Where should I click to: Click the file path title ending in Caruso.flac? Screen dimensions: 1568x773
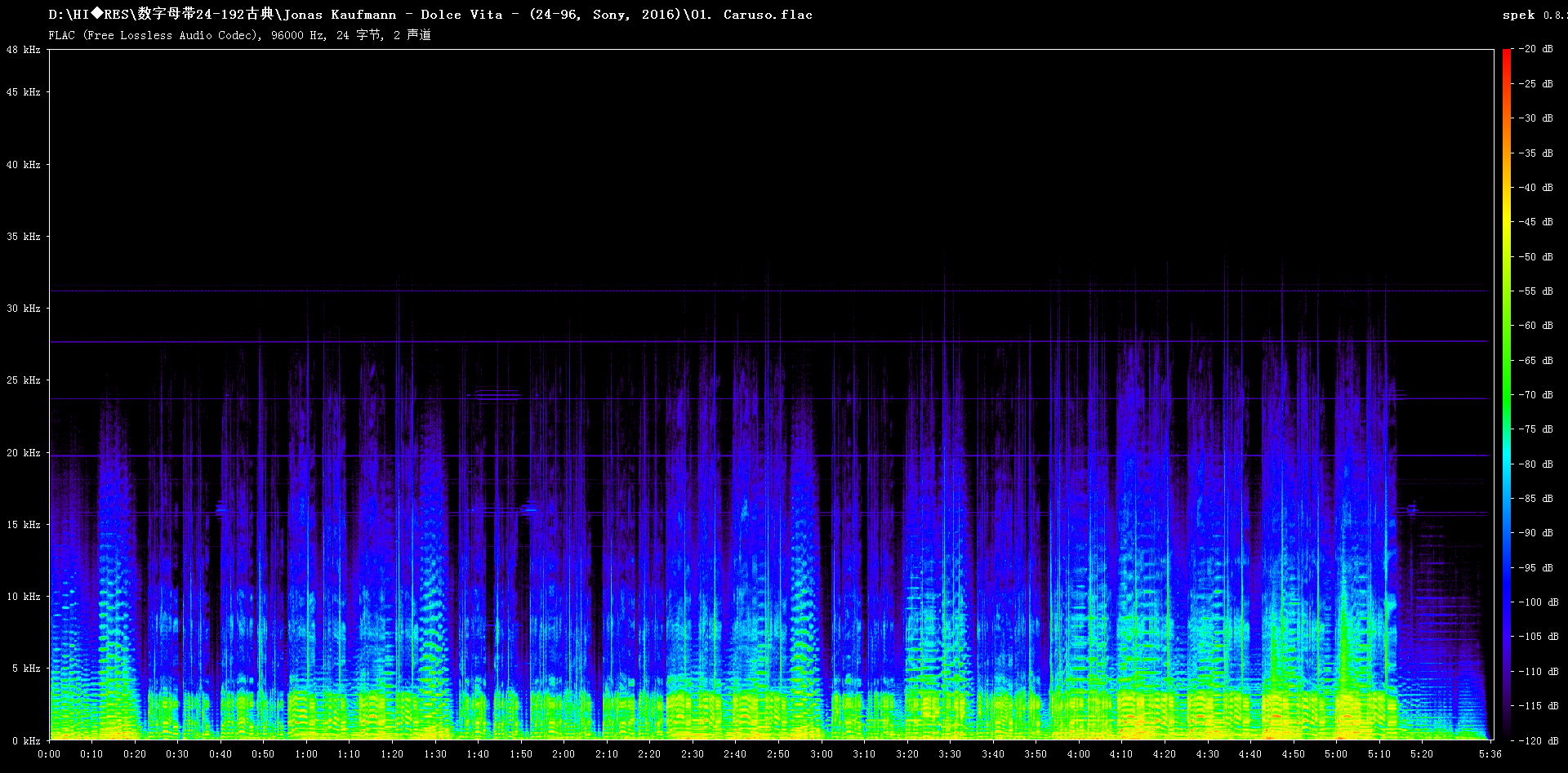tap(430, 15)
